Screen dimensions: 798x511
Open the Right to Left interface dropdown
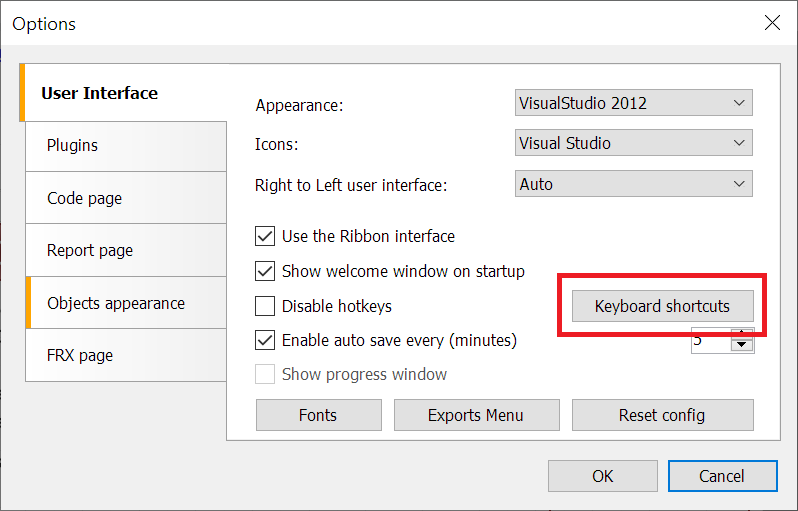633,184
